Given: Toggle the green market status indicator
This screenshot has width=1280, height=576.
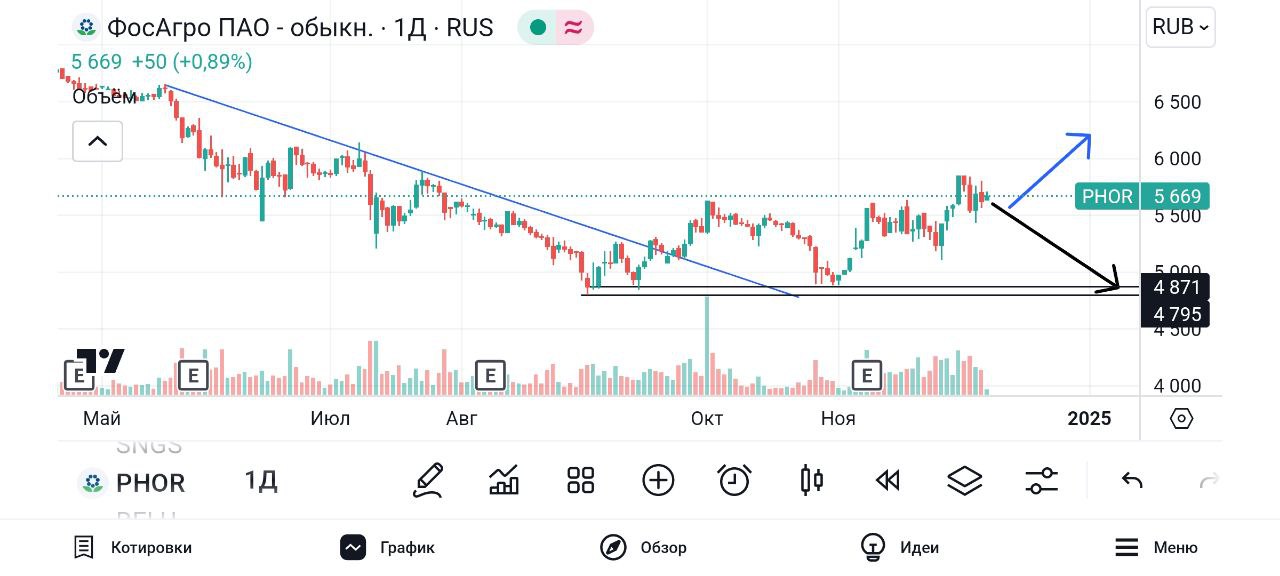Looking at the screenshot, I should coord(538,28).
